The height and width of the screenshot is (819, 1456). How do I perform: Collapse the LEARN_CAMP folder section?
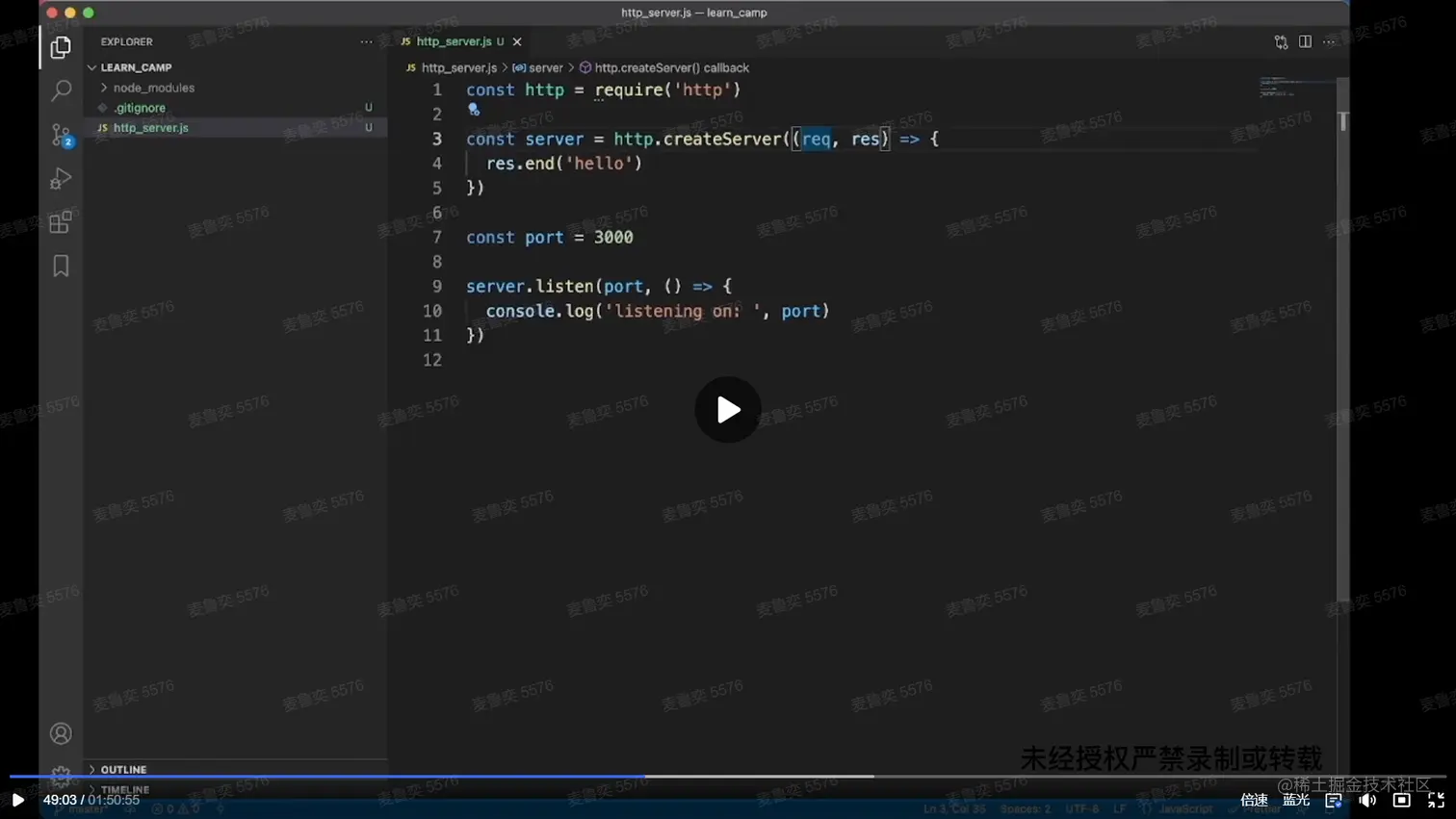point(235,67)
